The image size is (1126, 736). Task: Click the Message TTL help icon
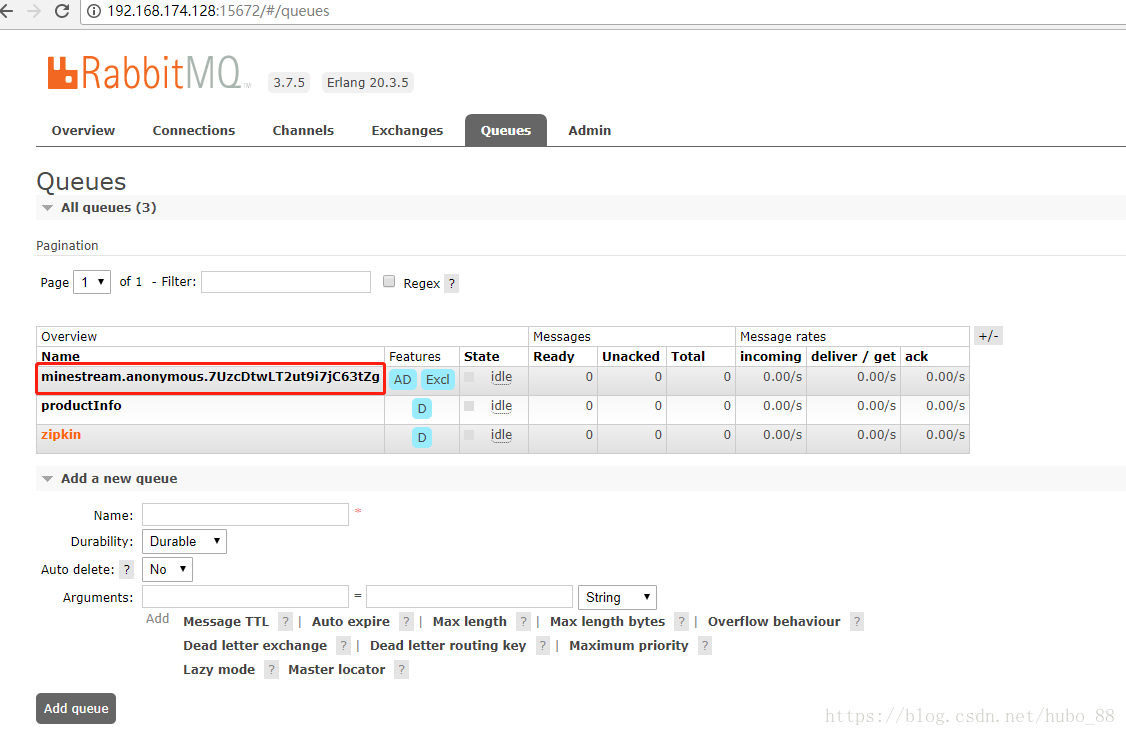[x=285, y=622]
